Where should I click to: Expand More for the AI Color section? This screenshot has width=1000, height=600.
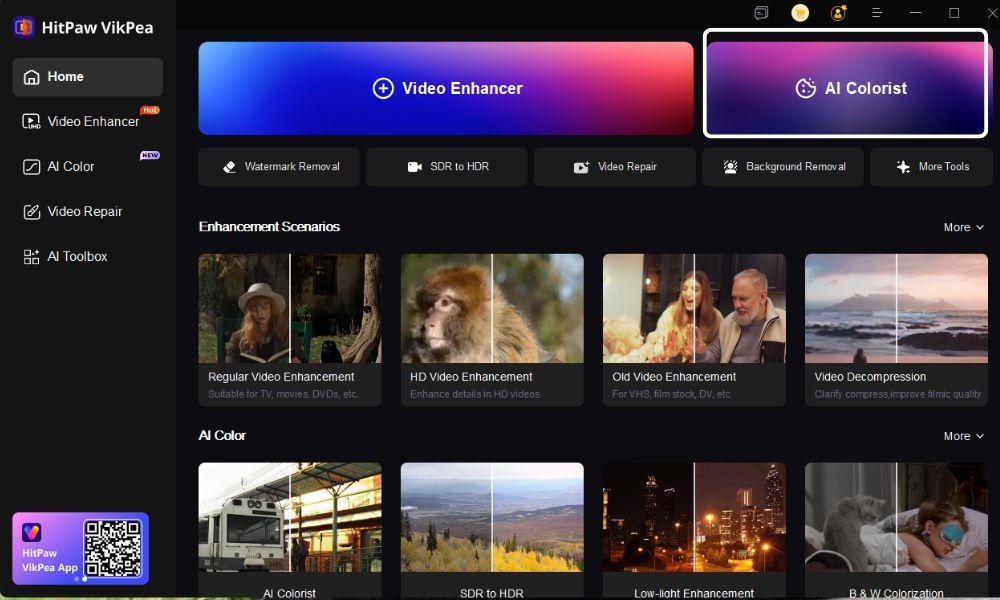(x=964, y=436)
